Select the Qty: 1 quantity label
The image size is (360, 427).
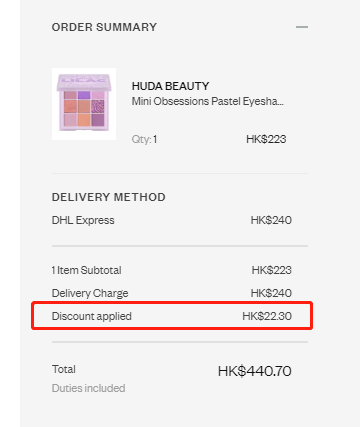click(144, 139)
